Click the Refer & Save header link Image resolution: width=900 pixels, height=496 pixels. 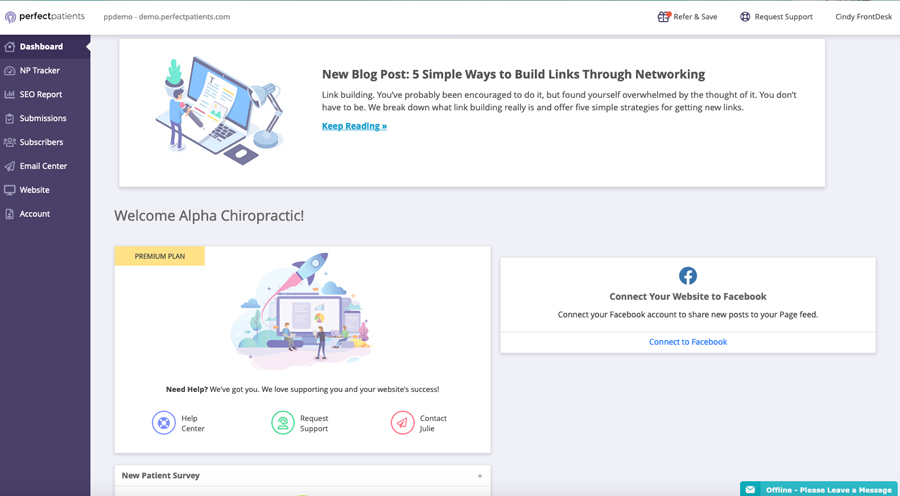[x=695, y=17]
